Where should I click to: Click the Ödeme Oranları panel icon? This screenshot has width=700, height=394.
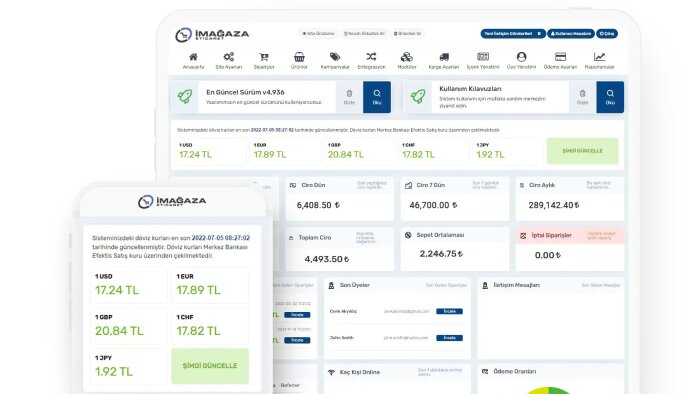tap(485, 371)
